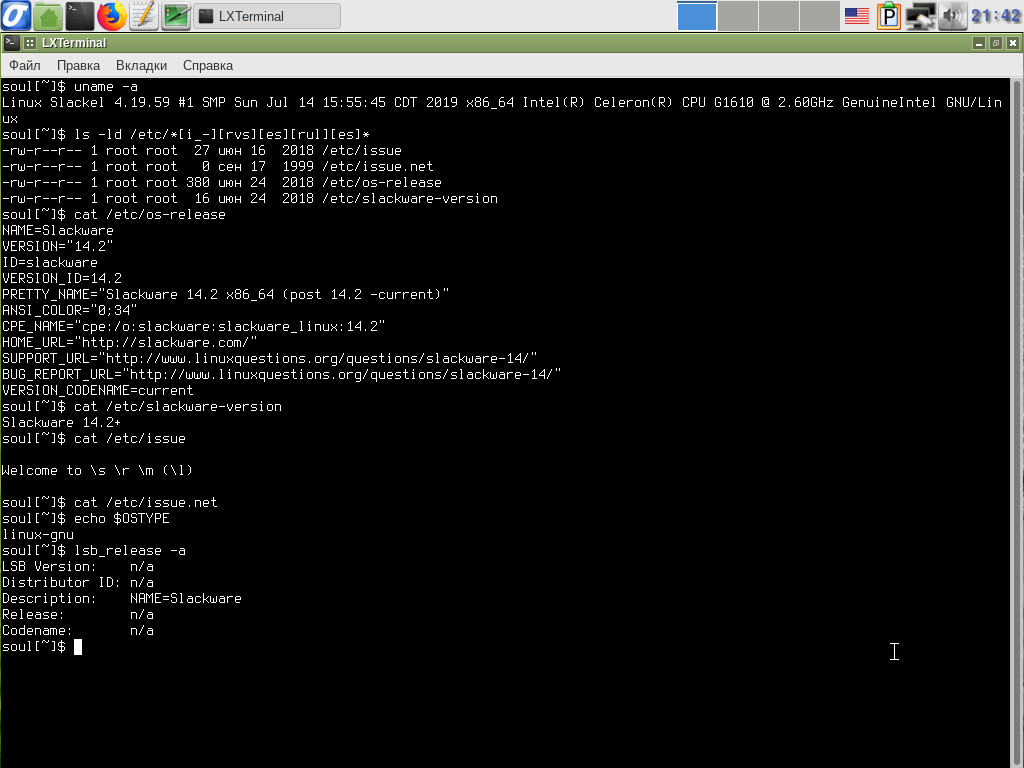Image resolution: width=1024 pixels, height=768 pixels.
Task: Click the ID=slackware line
Action: pyautogui.click(x=50, y=263)
